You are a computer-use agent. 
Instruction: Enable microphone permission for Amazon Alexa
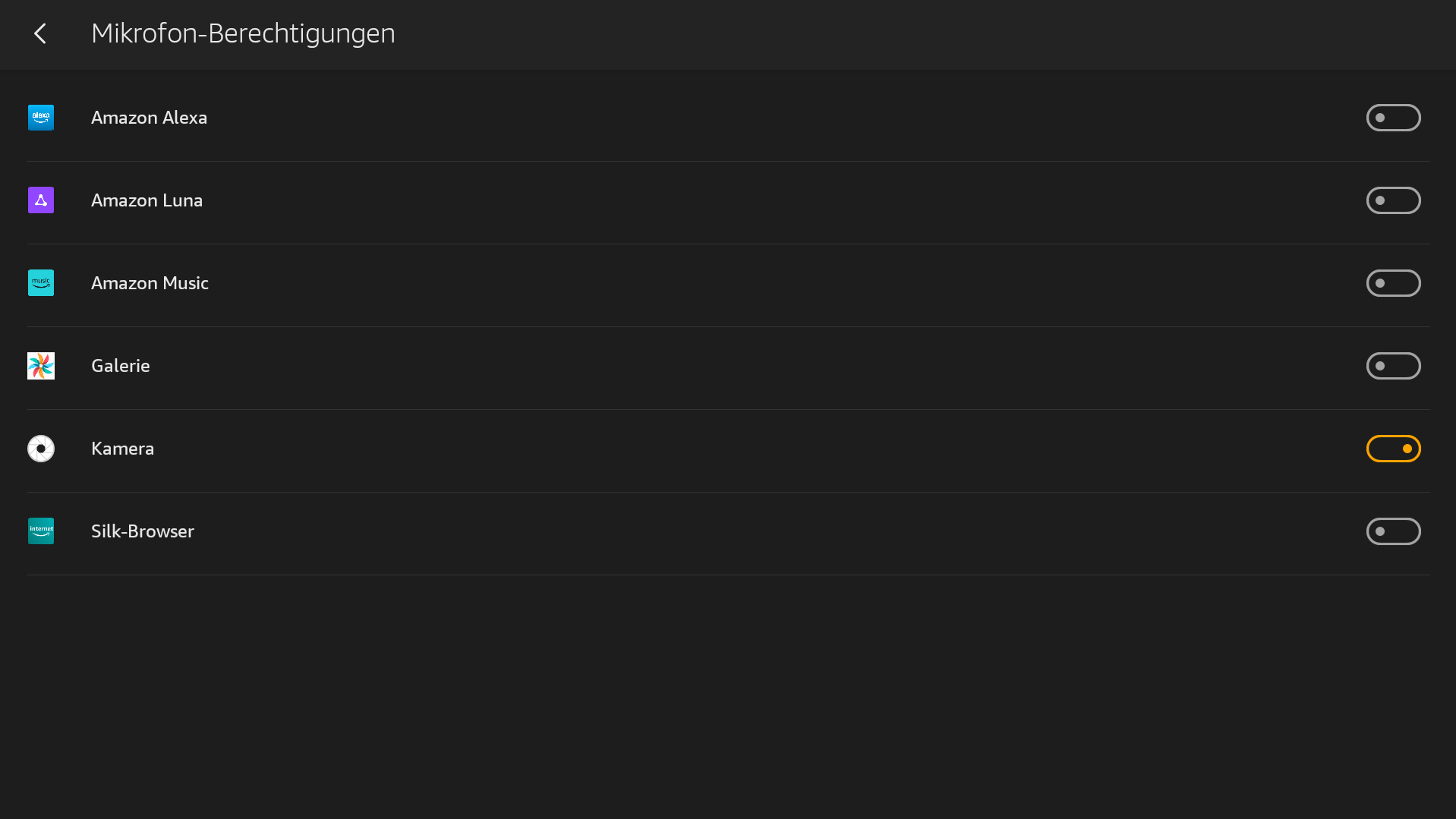point(1393,118)
